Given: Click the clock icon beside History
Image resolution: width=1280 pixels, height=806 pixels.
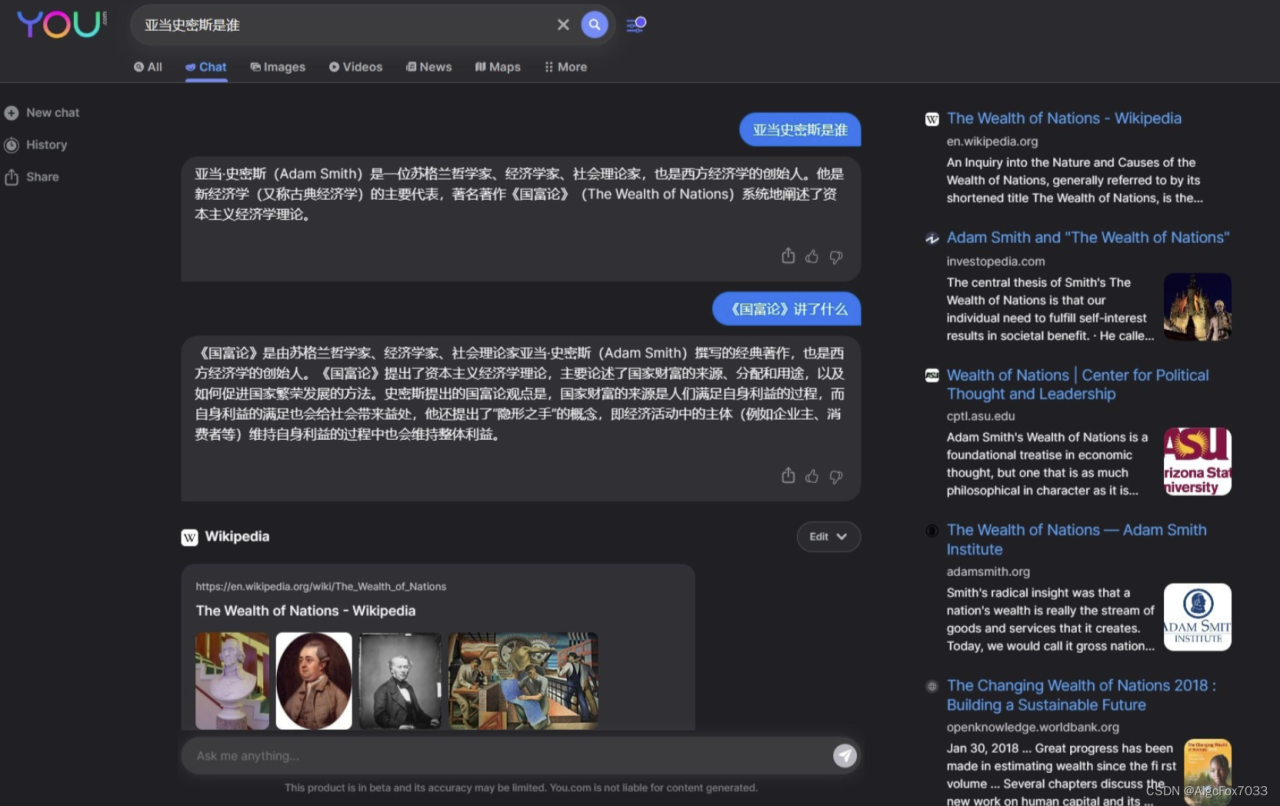Looking at the screenshot, I should (11, 145).
